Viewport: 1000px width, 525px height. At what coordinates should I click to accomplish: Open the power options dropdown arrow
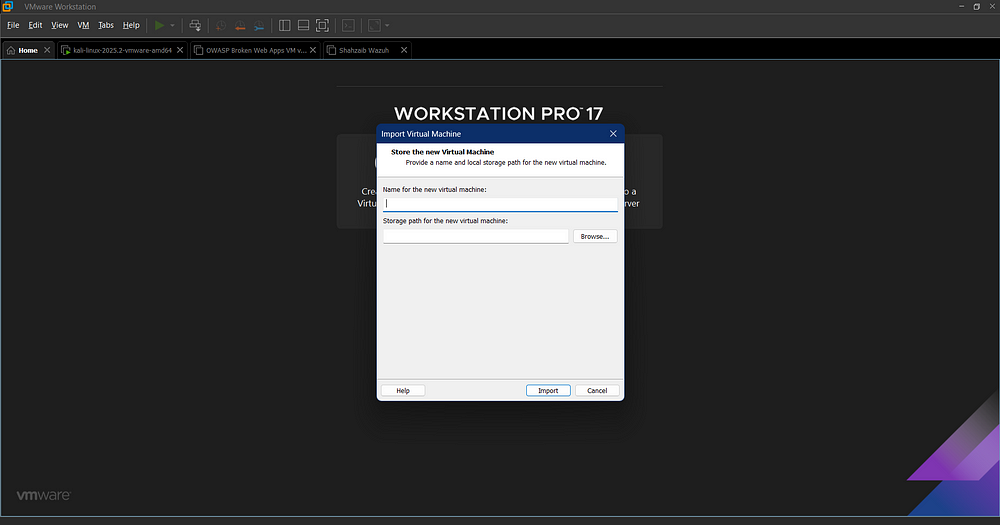click(172, 26)
